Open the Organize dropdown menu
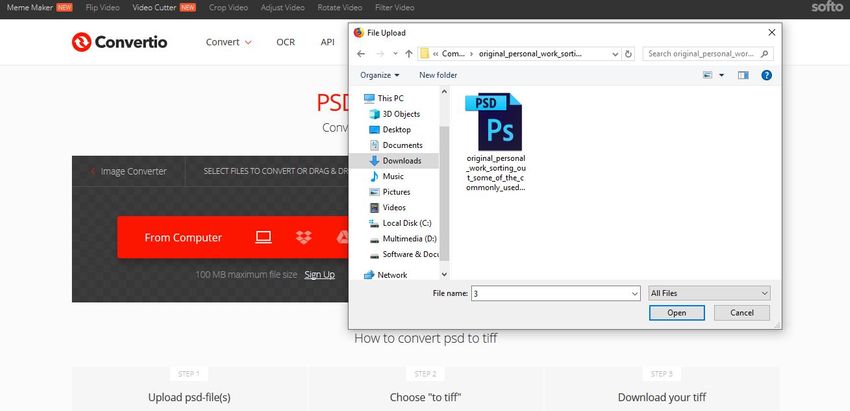Screen dimensions: 850x411 pyautogui.click(x=380, y=75)
